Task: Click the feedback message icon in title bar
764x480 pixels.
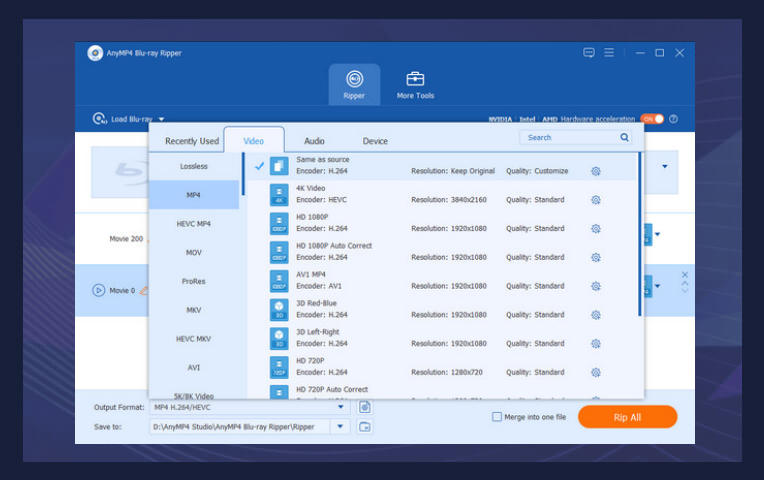Action: 589,52
